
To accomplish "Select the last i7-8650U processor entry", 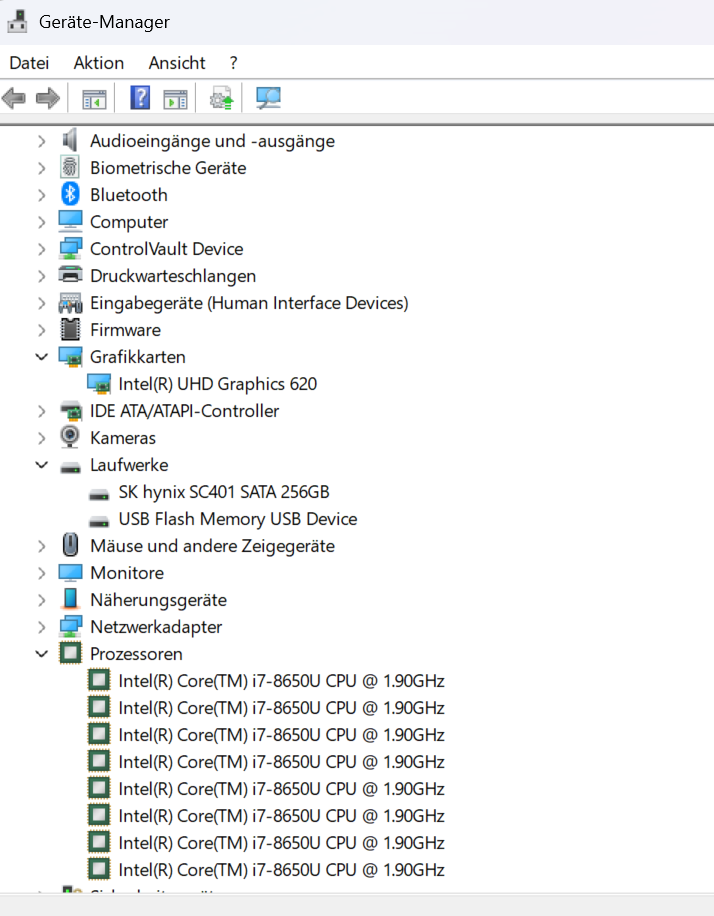I will tap(281, 869).
